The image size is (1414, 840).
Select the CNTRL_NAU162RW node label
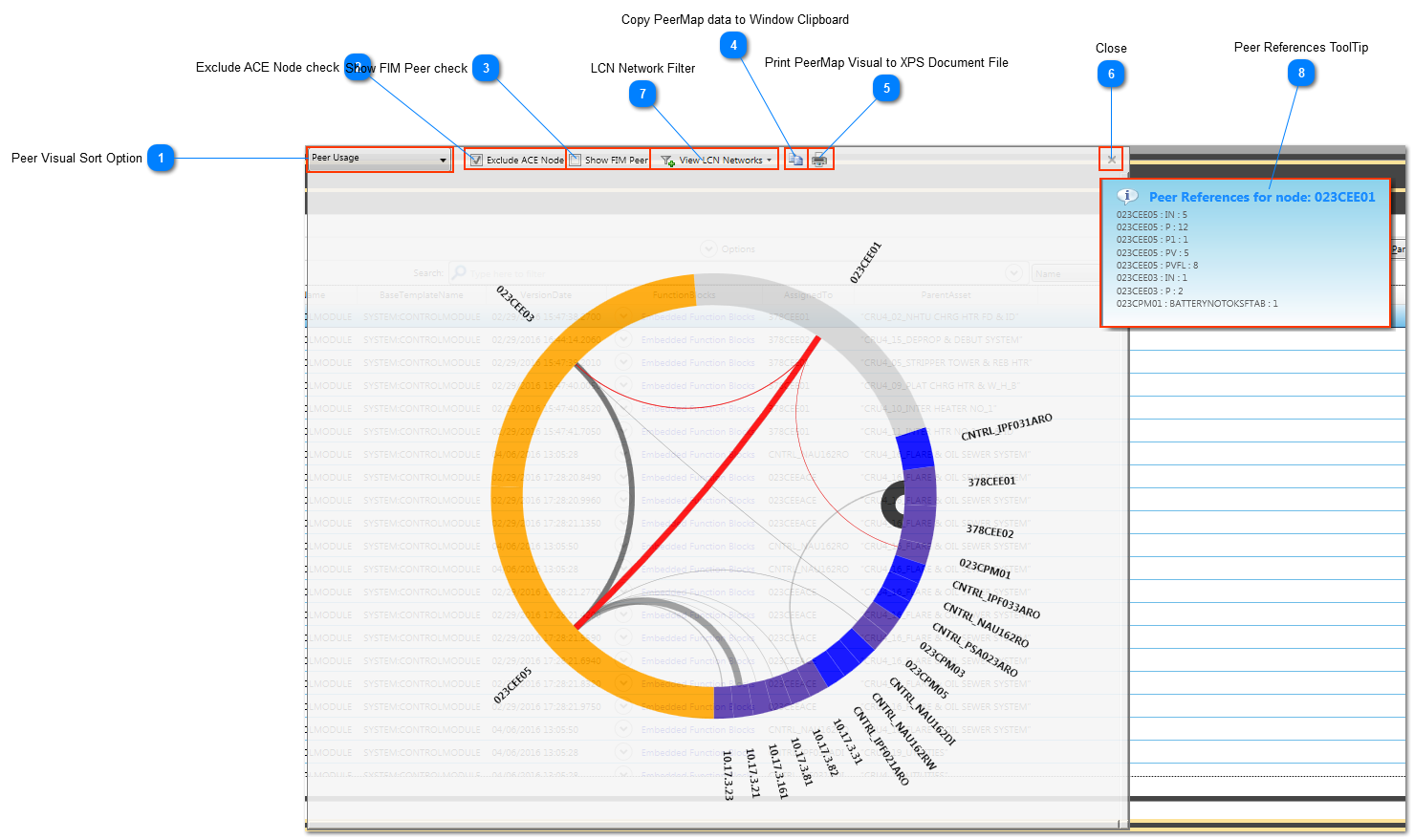click(x=903, y=733)
